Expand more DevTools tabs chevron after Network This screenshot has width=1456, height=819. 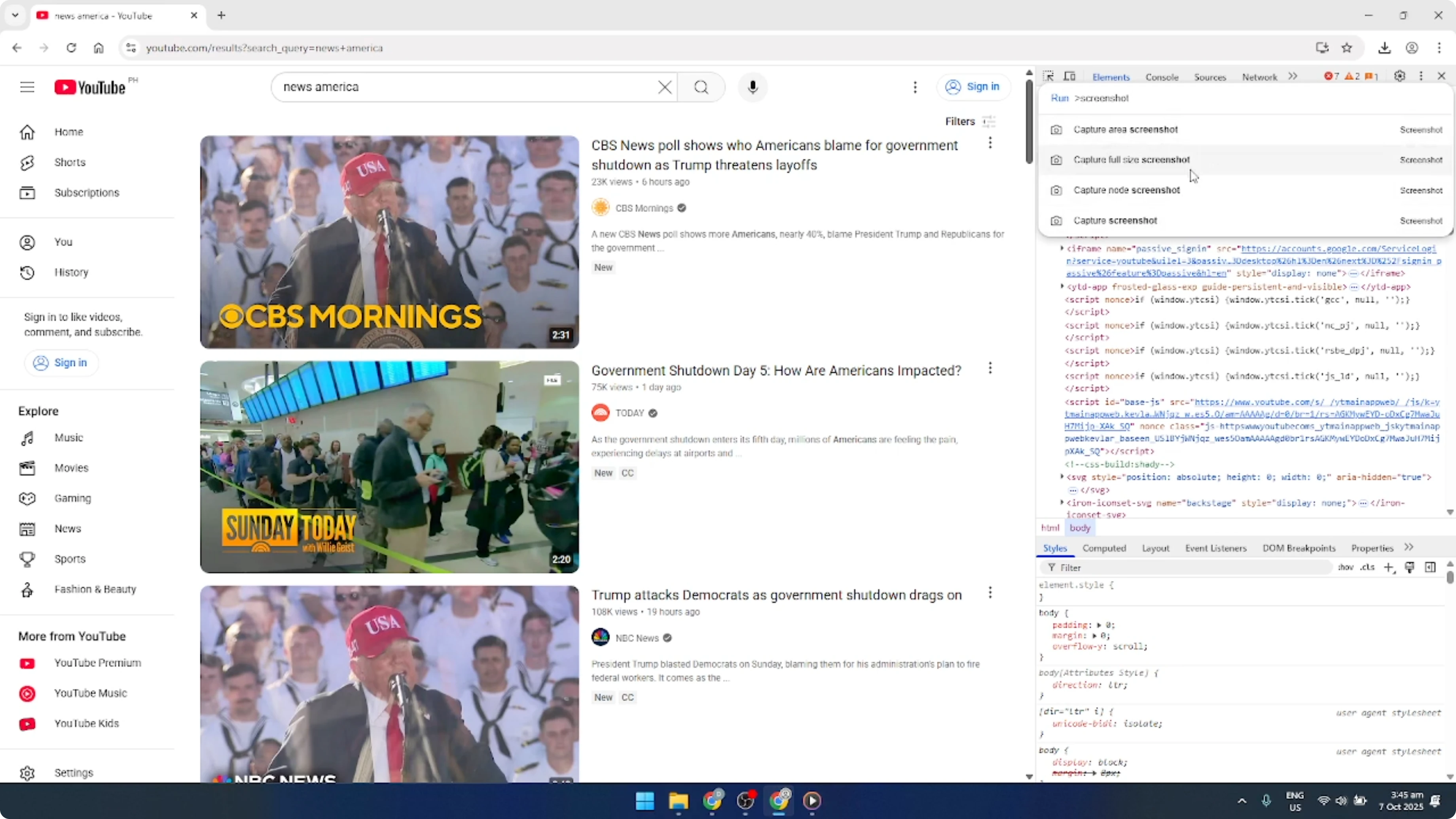[1293, 76]
